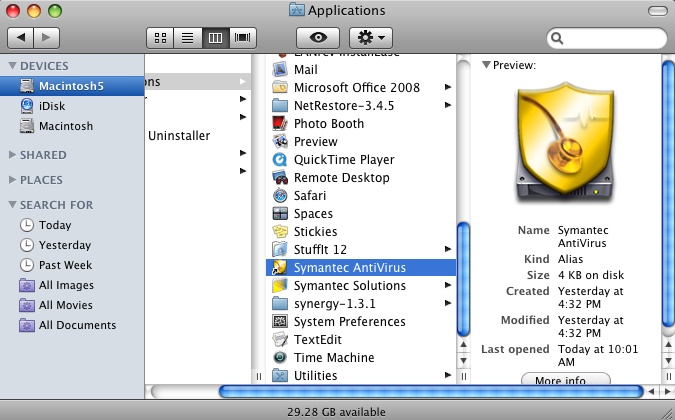Collapse the DEVICES section
Screen dimensions: 675x420
[x=12, y=65]
